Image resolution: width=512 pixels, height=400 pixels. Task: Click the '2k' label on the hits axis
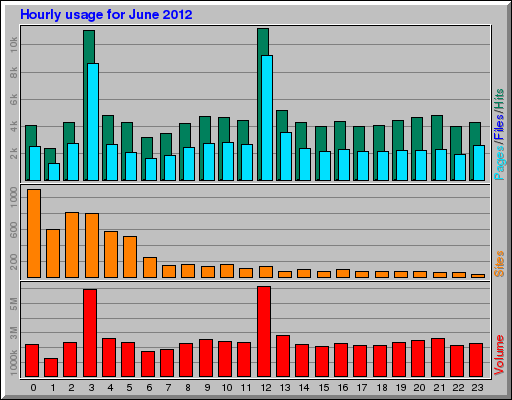click(x=13, y=153)
